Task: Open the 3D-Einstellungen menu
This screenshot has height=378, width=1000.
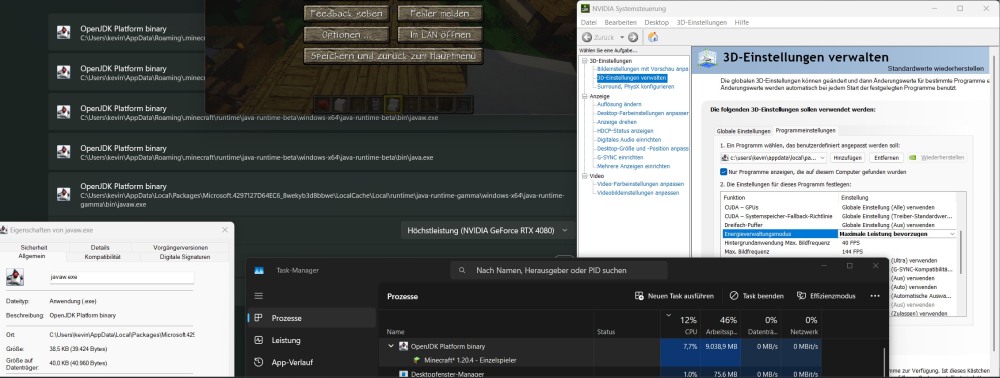Action: (702, 22)
